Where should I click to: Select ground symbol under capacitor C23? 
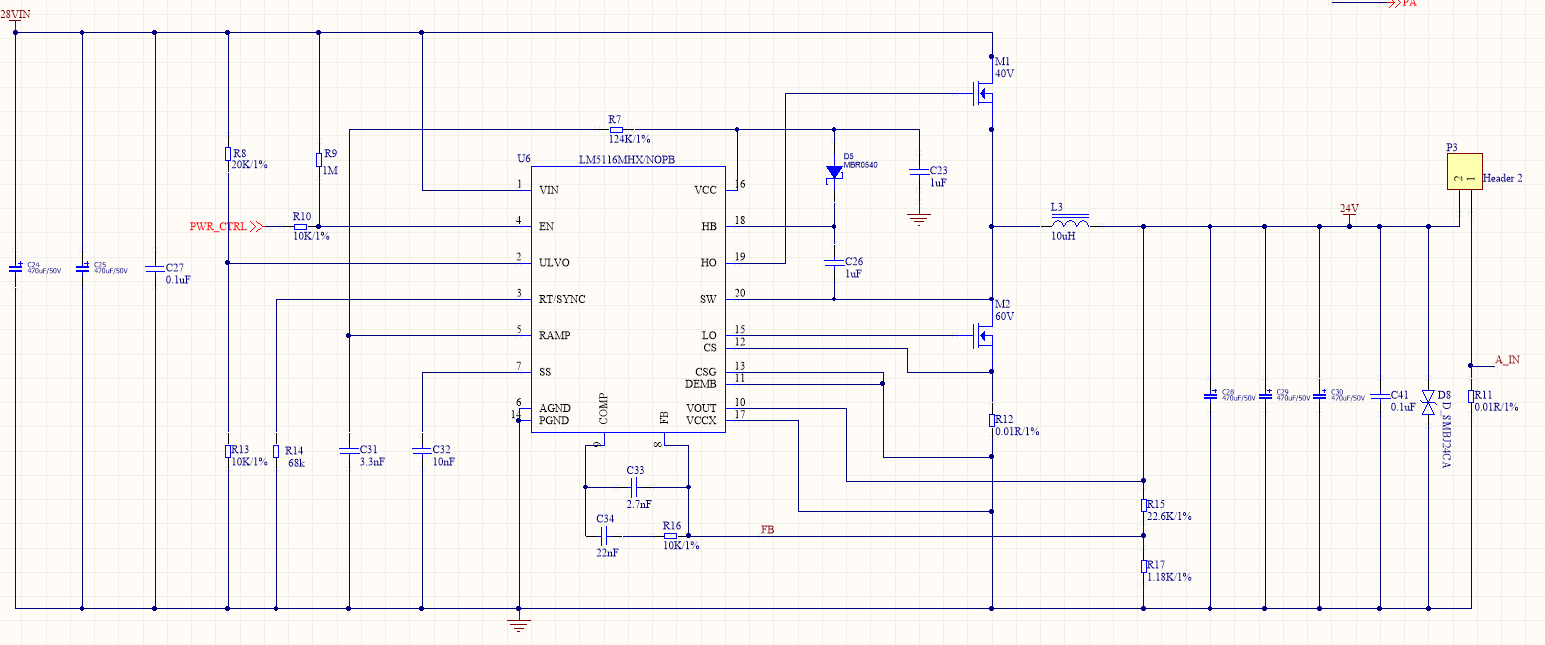click(x=917, y=217)
